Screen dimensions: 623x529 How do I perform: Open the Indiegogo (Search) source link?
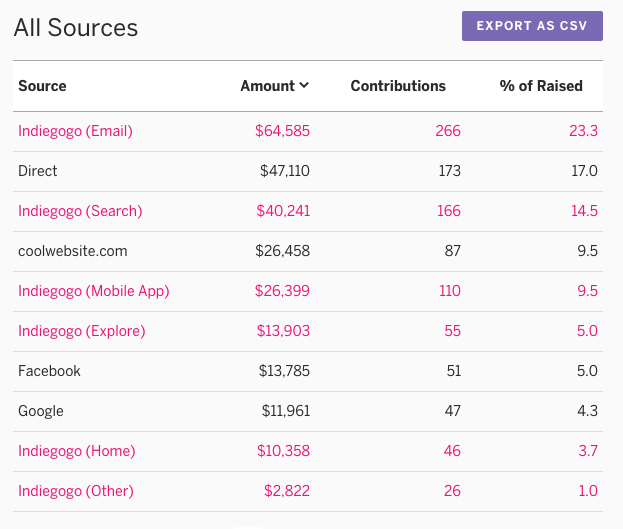click(80, 211)
